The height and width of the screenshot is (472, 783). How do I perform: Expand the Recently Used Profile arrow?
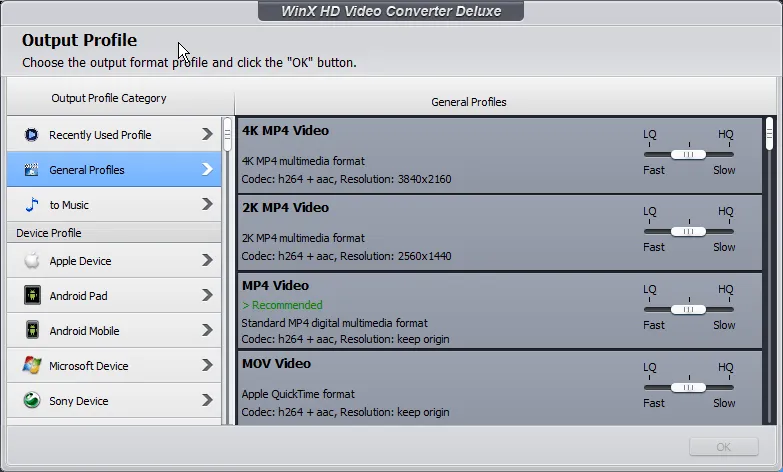pos(207,134)
